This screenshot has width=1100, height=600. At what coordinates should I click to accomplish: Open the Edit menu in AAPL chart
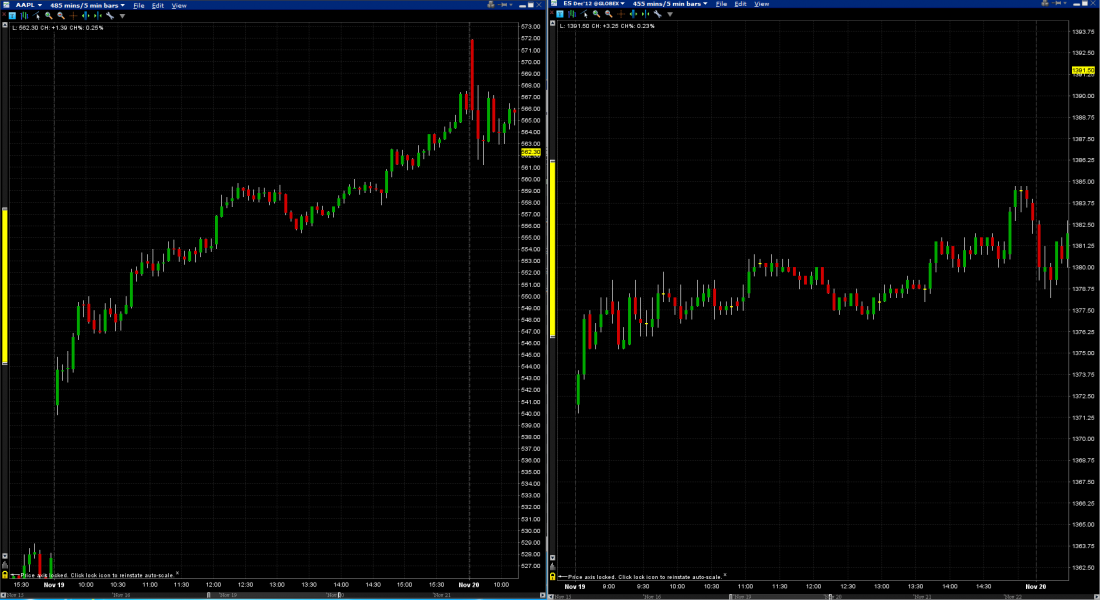157,5
